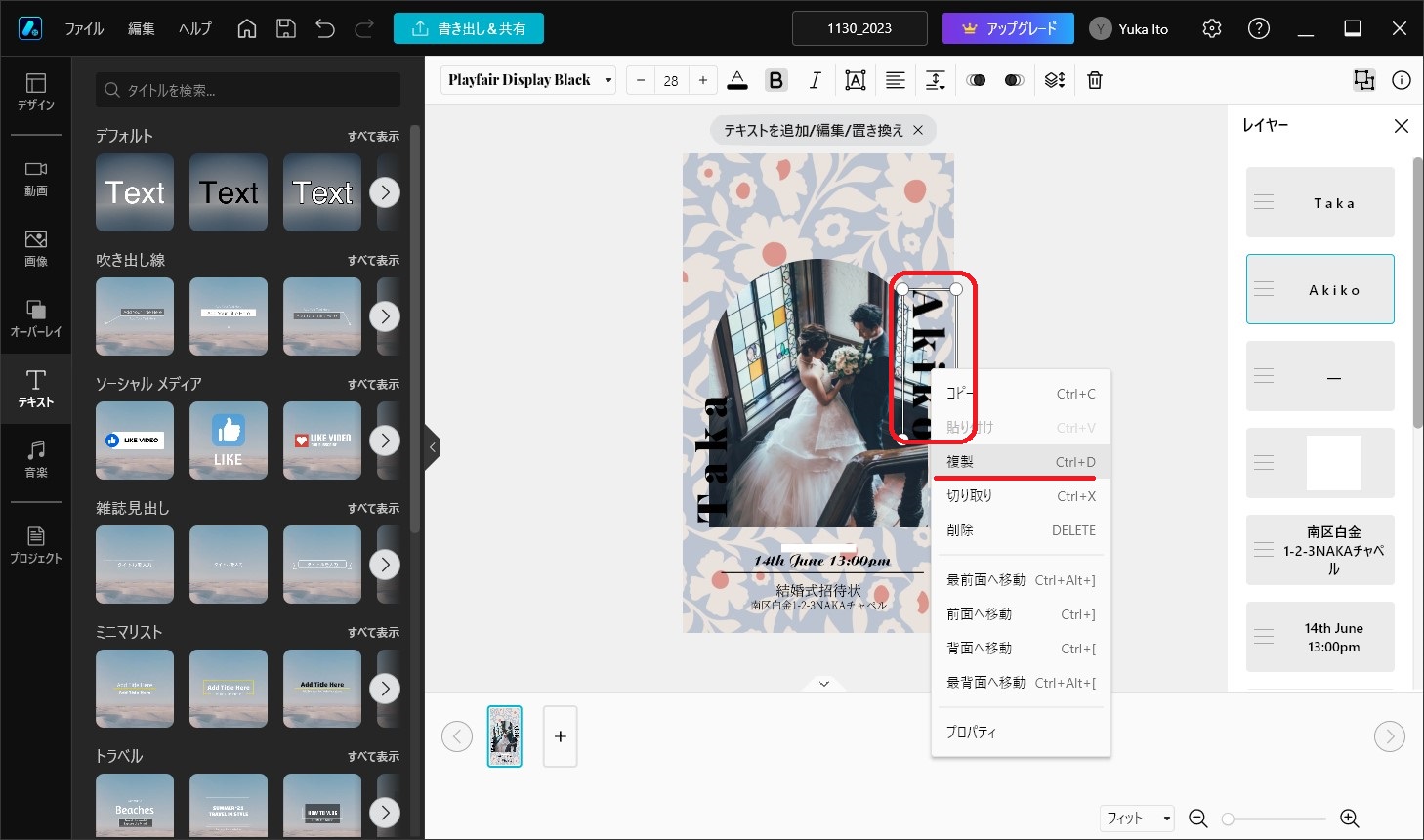Open the Image sidebar tab
The height and width of the screenshot is (840, 1424).
36,249
